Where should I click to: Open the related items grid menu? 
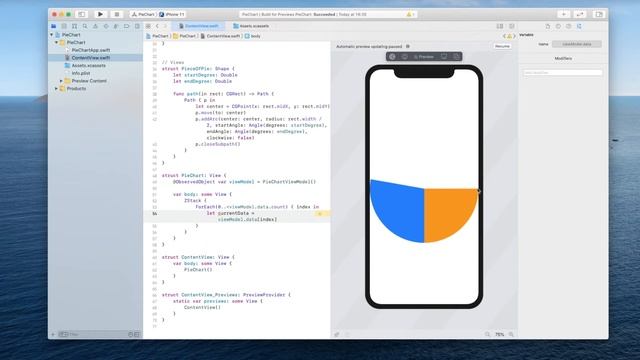coord(148,26)
